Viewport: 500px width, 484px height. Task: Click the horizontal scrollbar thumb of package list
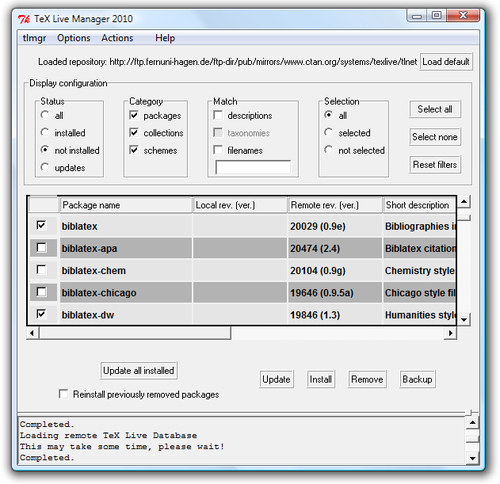coord(135,333)
